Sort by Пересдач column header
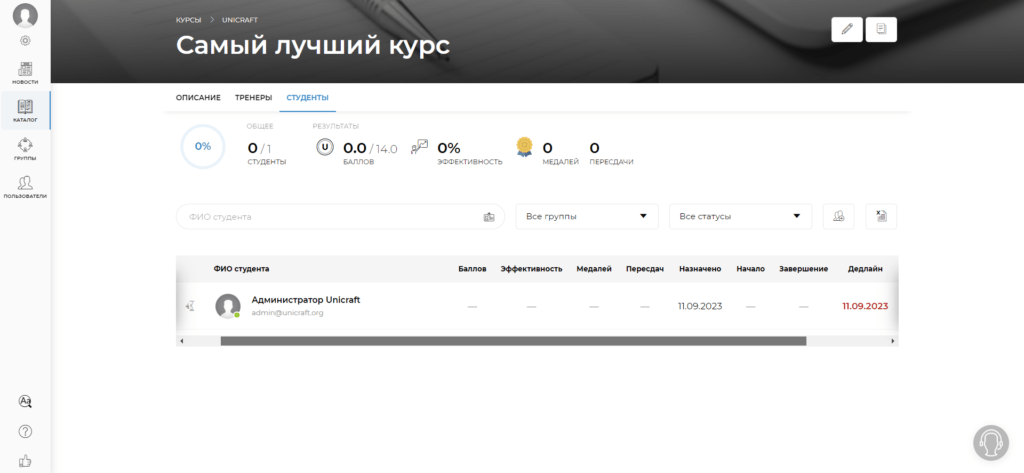 pos(645,269)
